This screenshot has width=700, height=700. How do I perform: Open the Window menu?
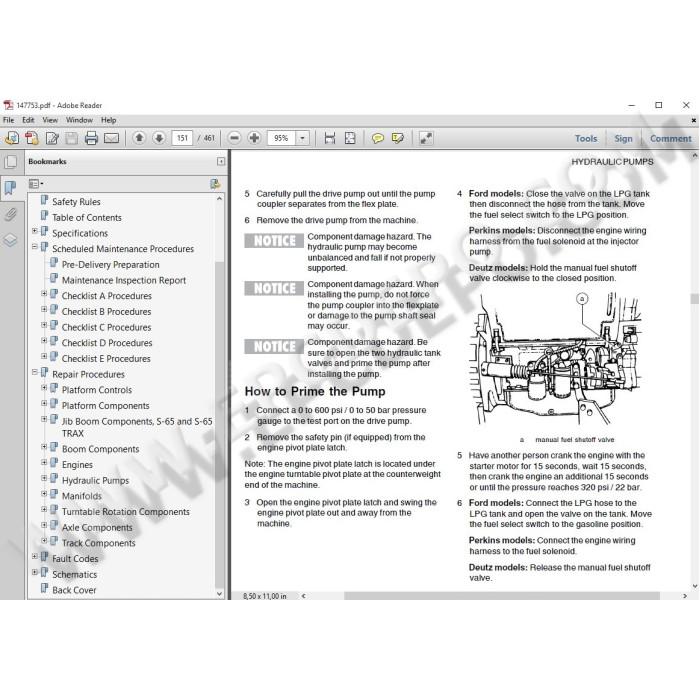tap(79, 120)
